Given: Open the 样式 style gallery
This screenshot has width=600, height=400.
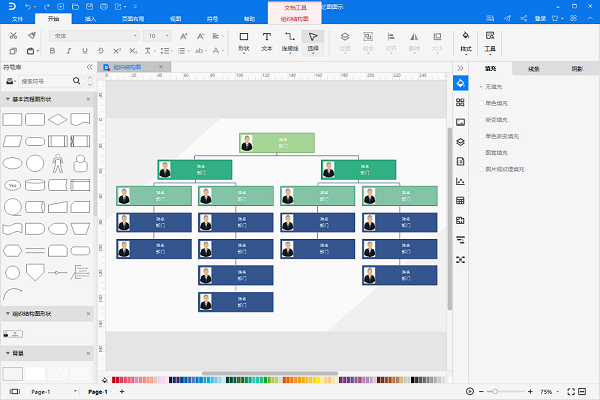Looking at the screenshot, I should coord(466,40).
